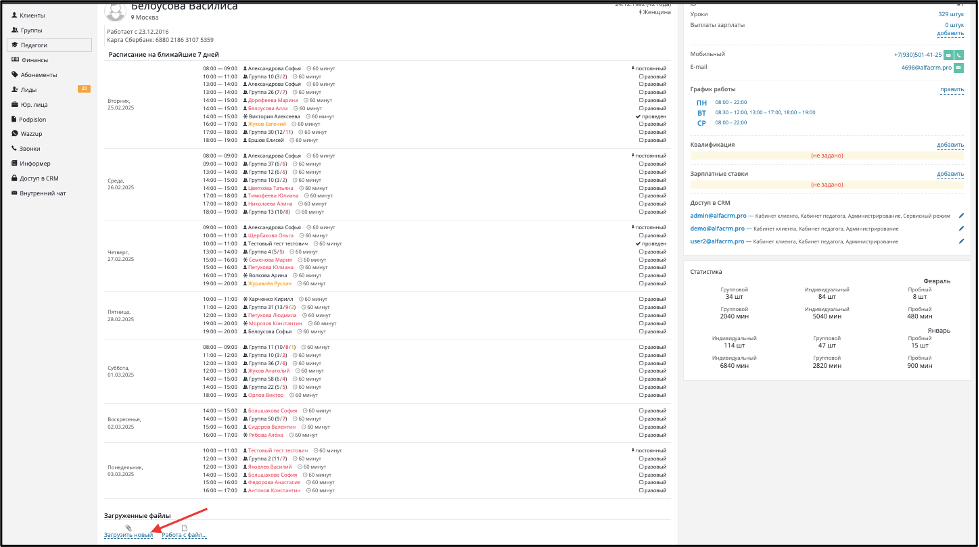The image size is (979, 547).
Task: Open the Клиенты section in the sidebar
Action: click(31, 17)
